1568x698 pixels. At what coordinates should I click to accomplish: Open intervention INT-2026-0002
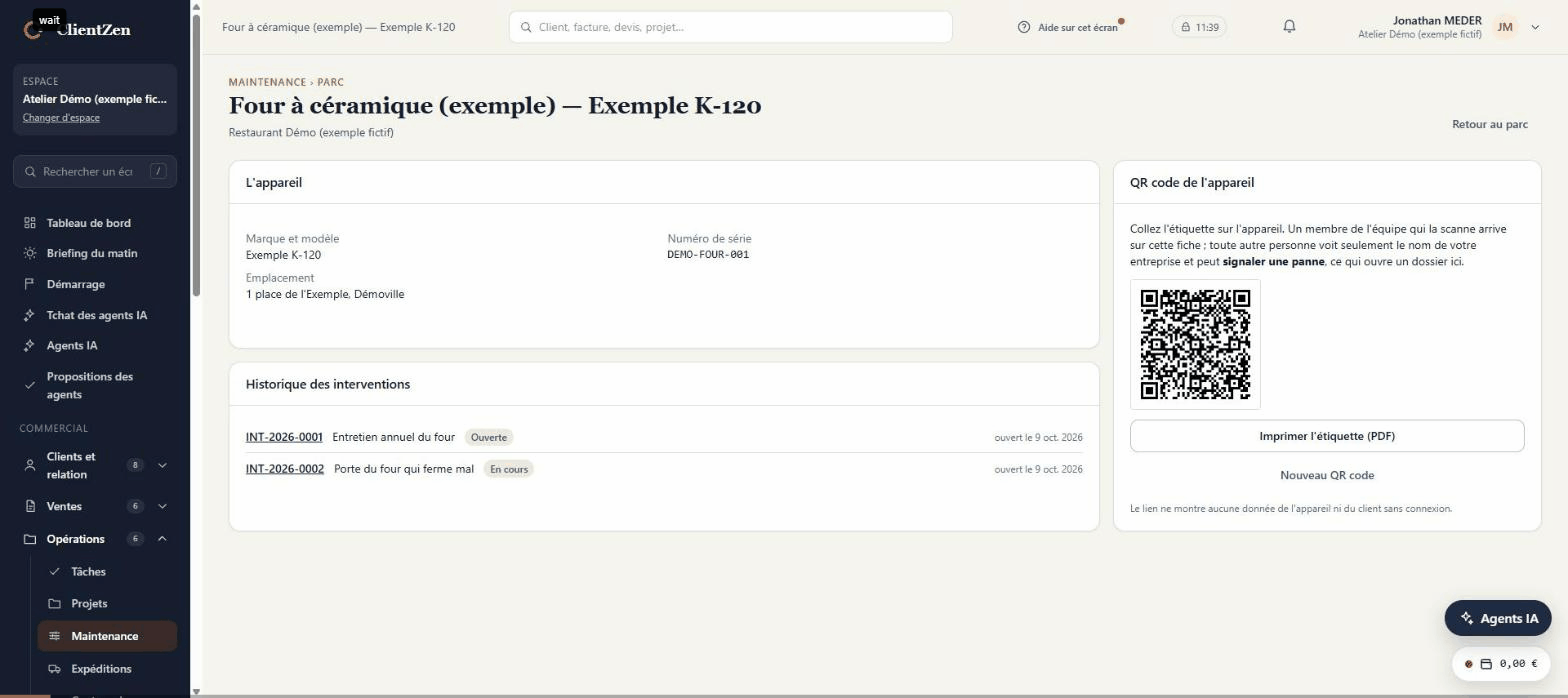pos(285,469)
